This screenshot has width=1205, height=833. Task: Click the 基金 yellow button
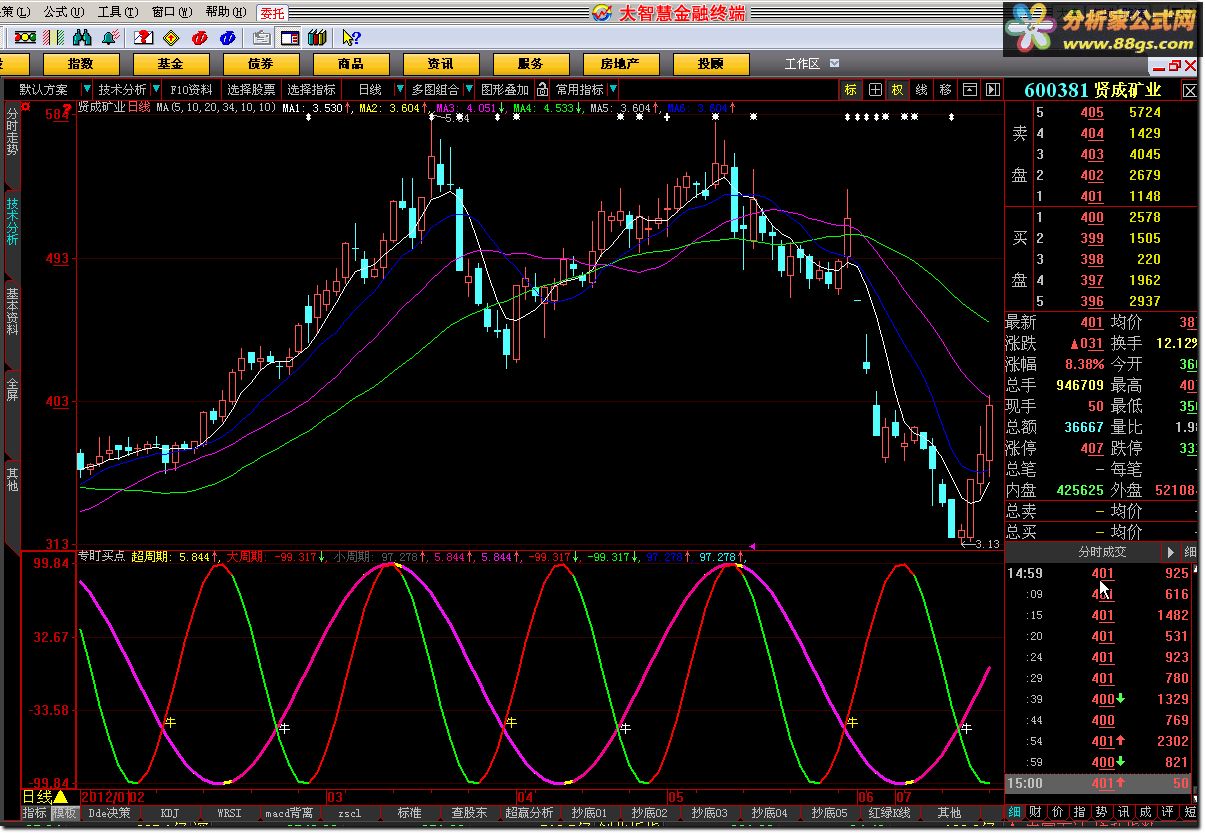(x=171, y=64)
